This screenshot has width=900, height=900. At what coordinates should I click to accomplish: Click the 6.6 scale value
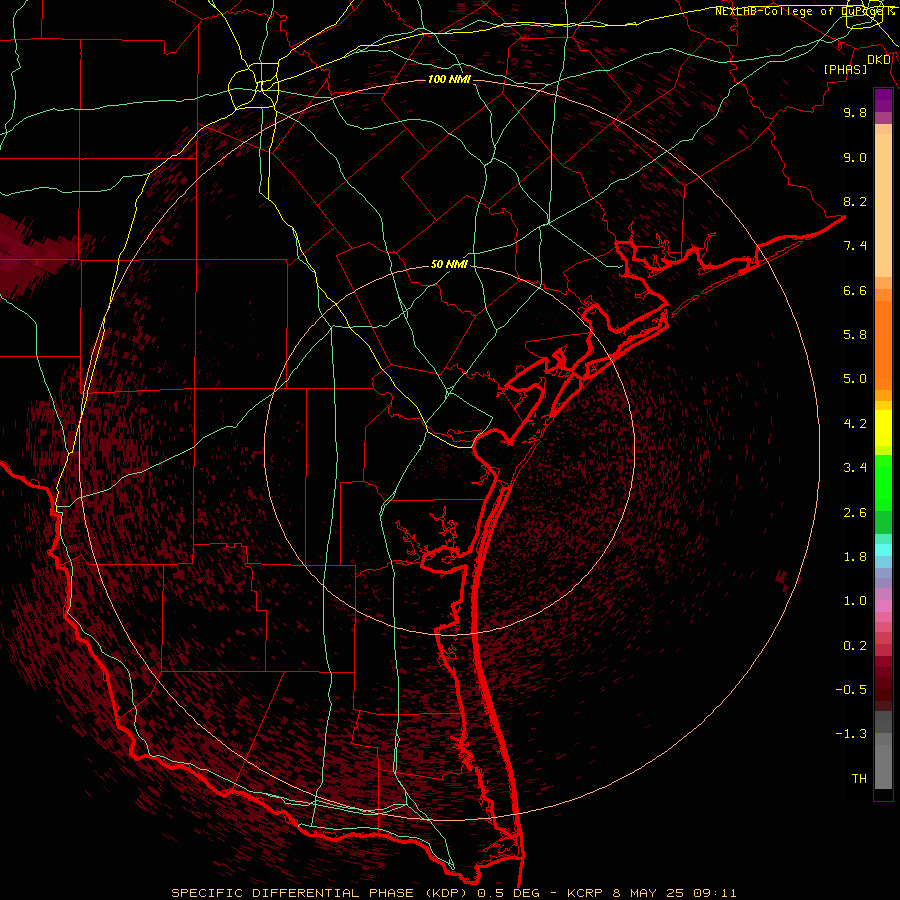tap(855, 290)
